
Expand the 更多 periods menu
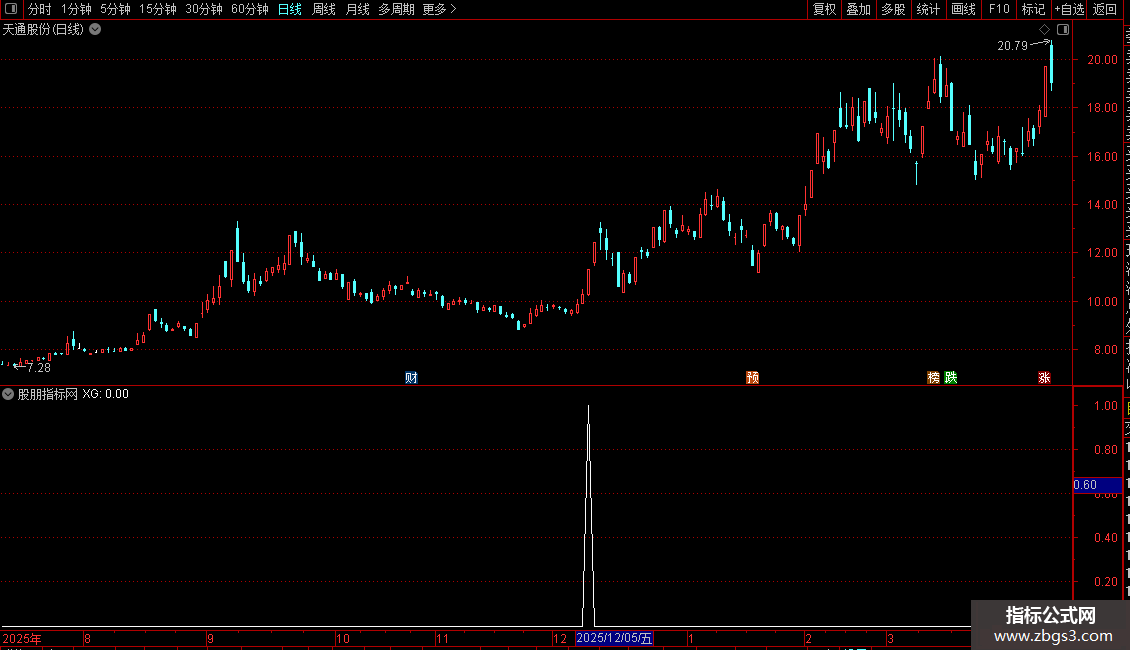pos(439,9)
